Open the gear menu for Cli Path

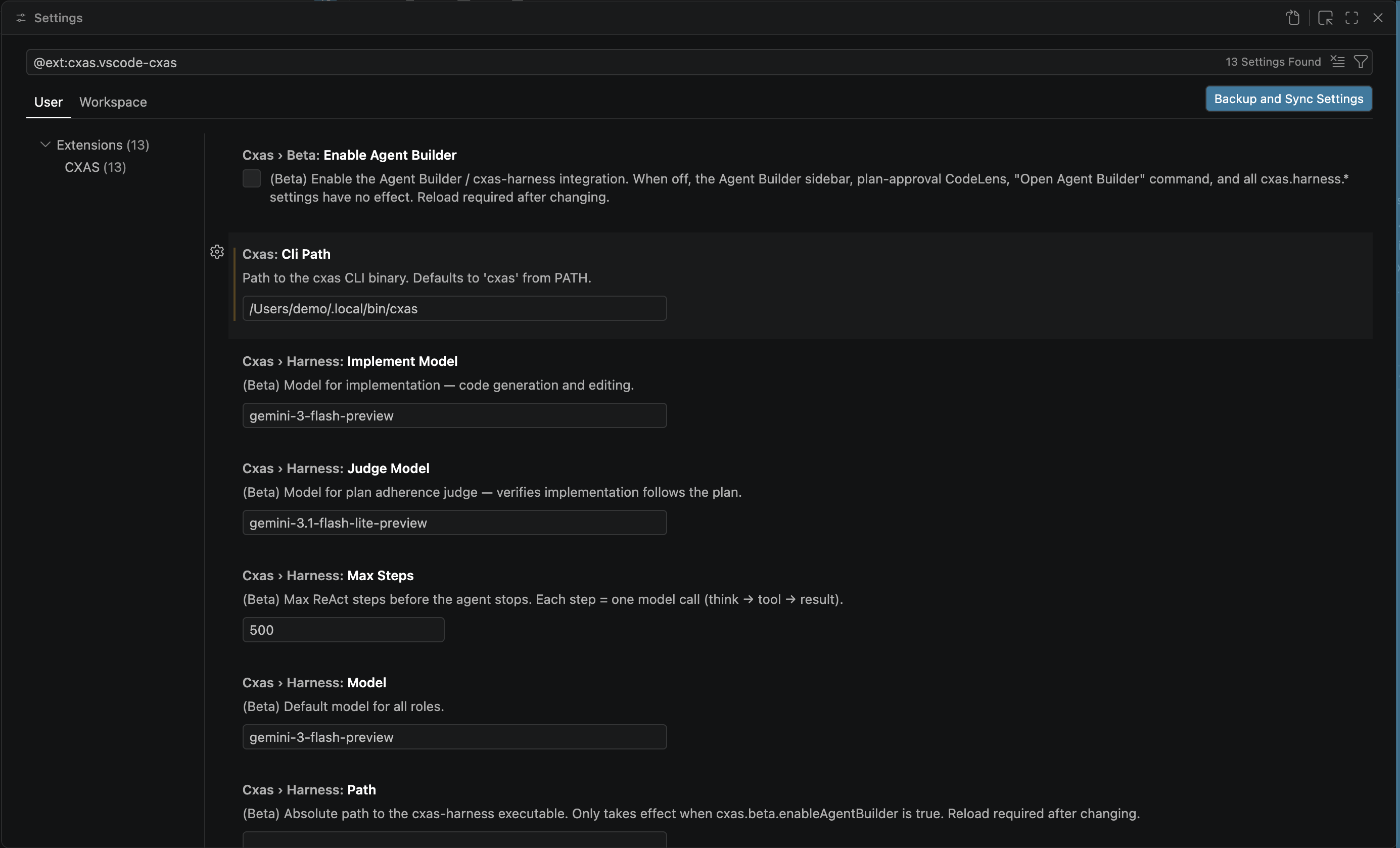tap(217, 252)
